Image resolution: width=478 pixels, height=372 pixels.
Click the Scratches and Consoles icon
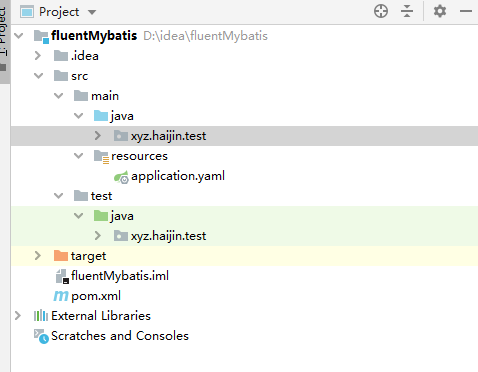pyautogui.click(x=41, y=336)
